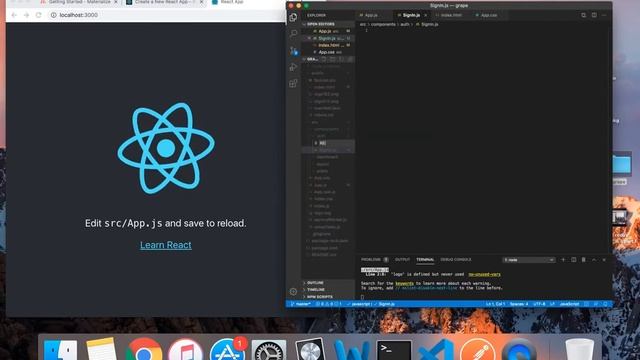
Task: Open the Source Control view in VS Code
Action: point(293,51)
